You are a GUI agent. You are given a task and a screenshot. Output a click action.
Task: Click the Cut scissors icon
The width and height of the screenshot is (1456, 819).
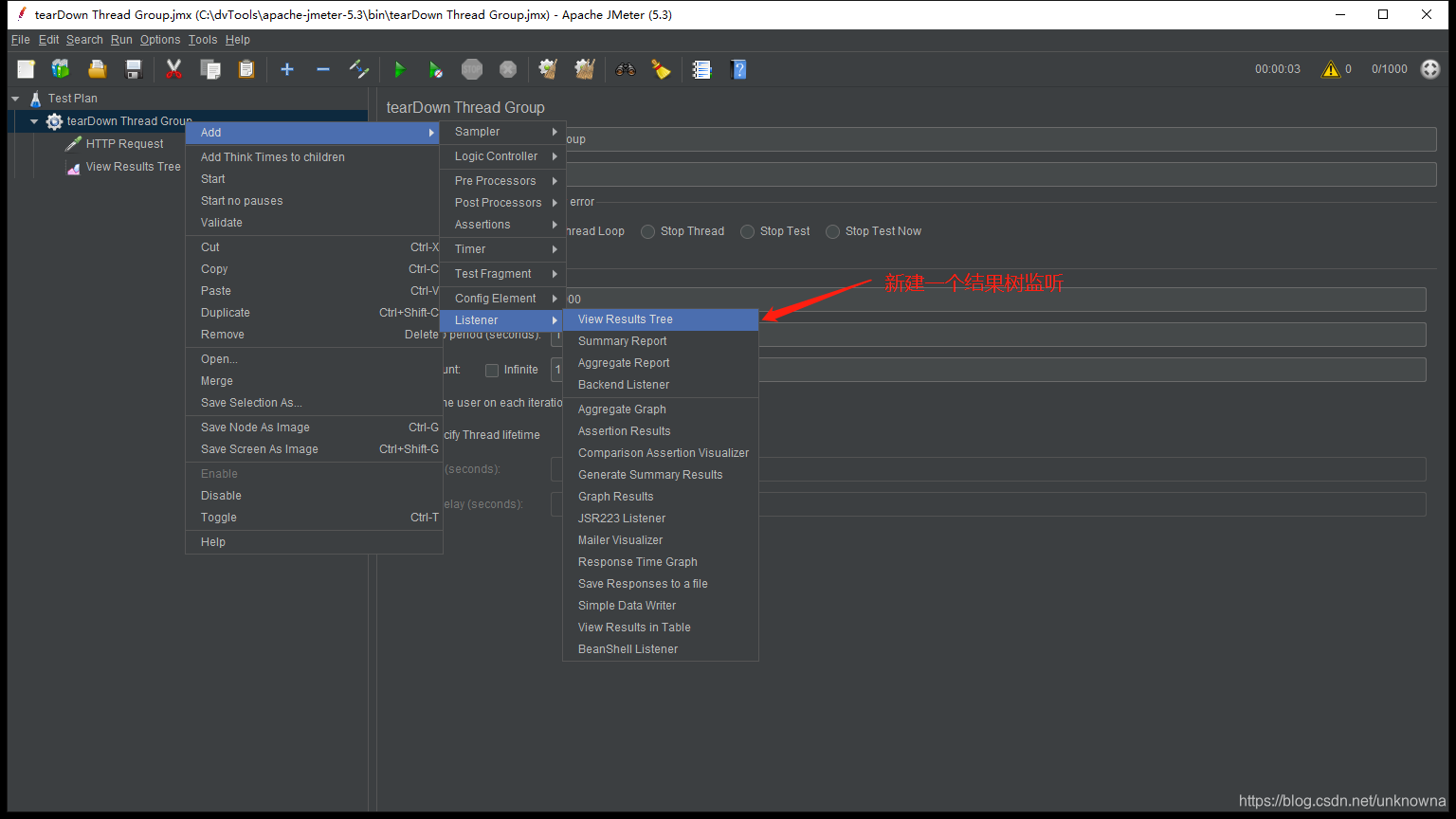click(173, 69)
